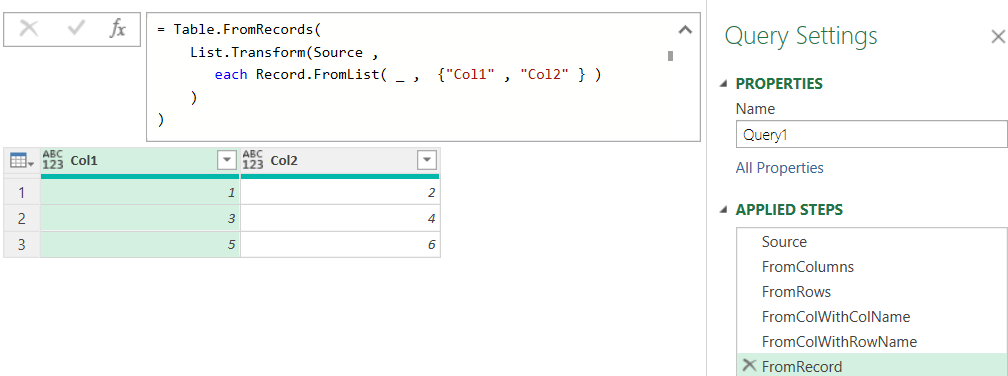1008x376 pixels.
Task: Select the FromColumns applied step
Action: coord(872,267)
